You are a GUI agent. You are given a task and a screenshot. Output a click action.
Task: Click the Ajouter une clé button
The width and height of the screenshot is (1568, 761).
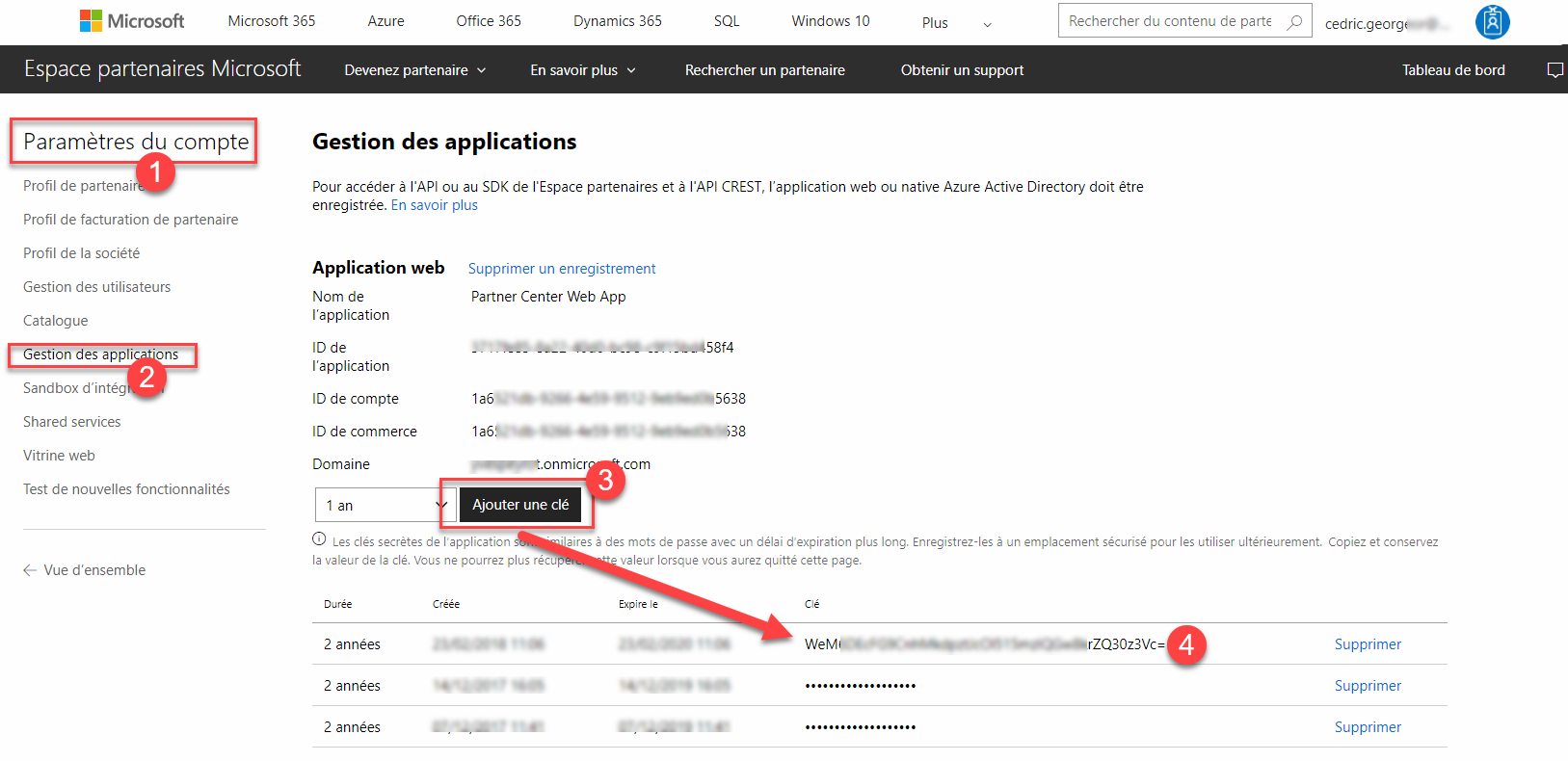(520, 505)
